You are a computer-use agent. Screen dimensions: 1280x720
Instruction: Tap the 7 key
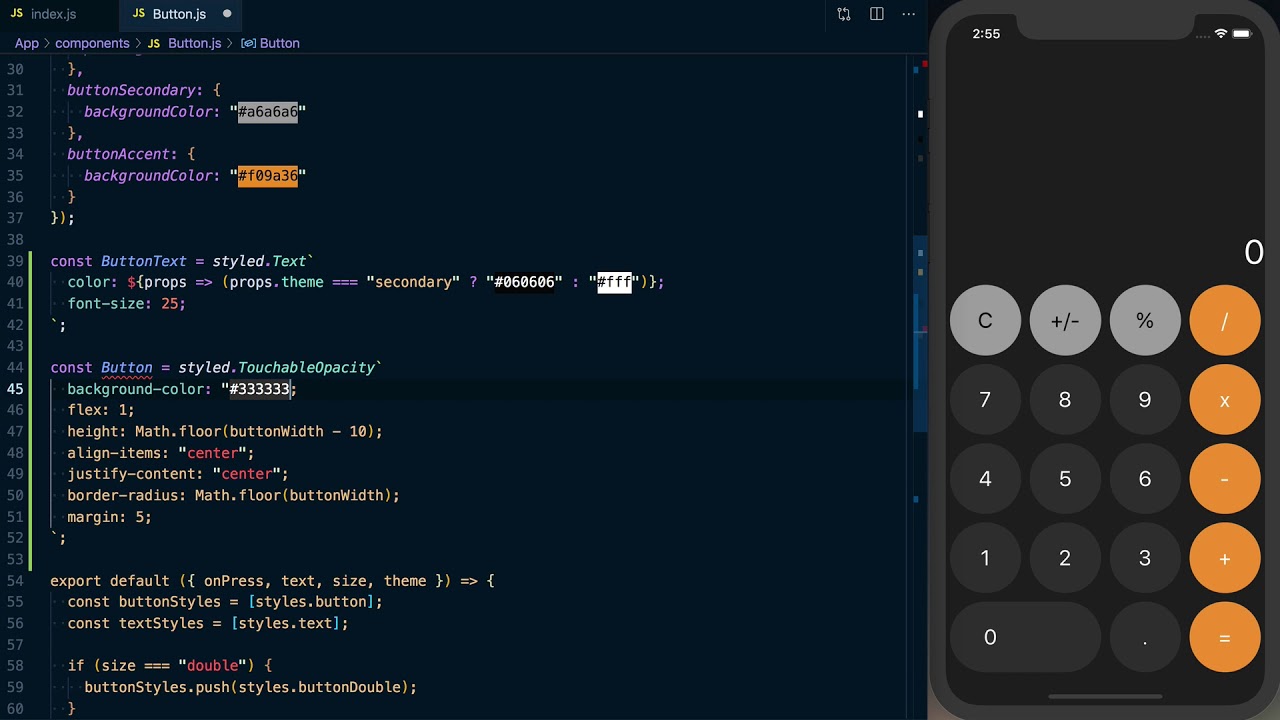click(985, 400)
